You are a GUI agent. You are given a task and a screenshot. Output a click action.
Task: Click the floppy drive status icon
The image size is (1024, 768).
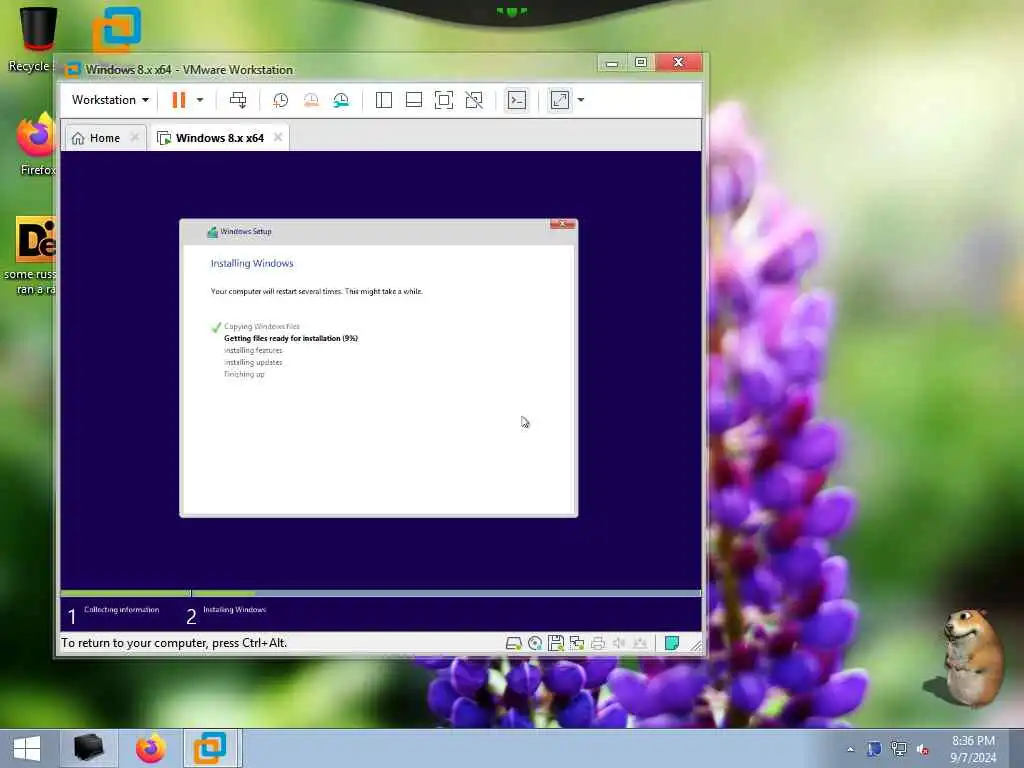coord(556,643)
